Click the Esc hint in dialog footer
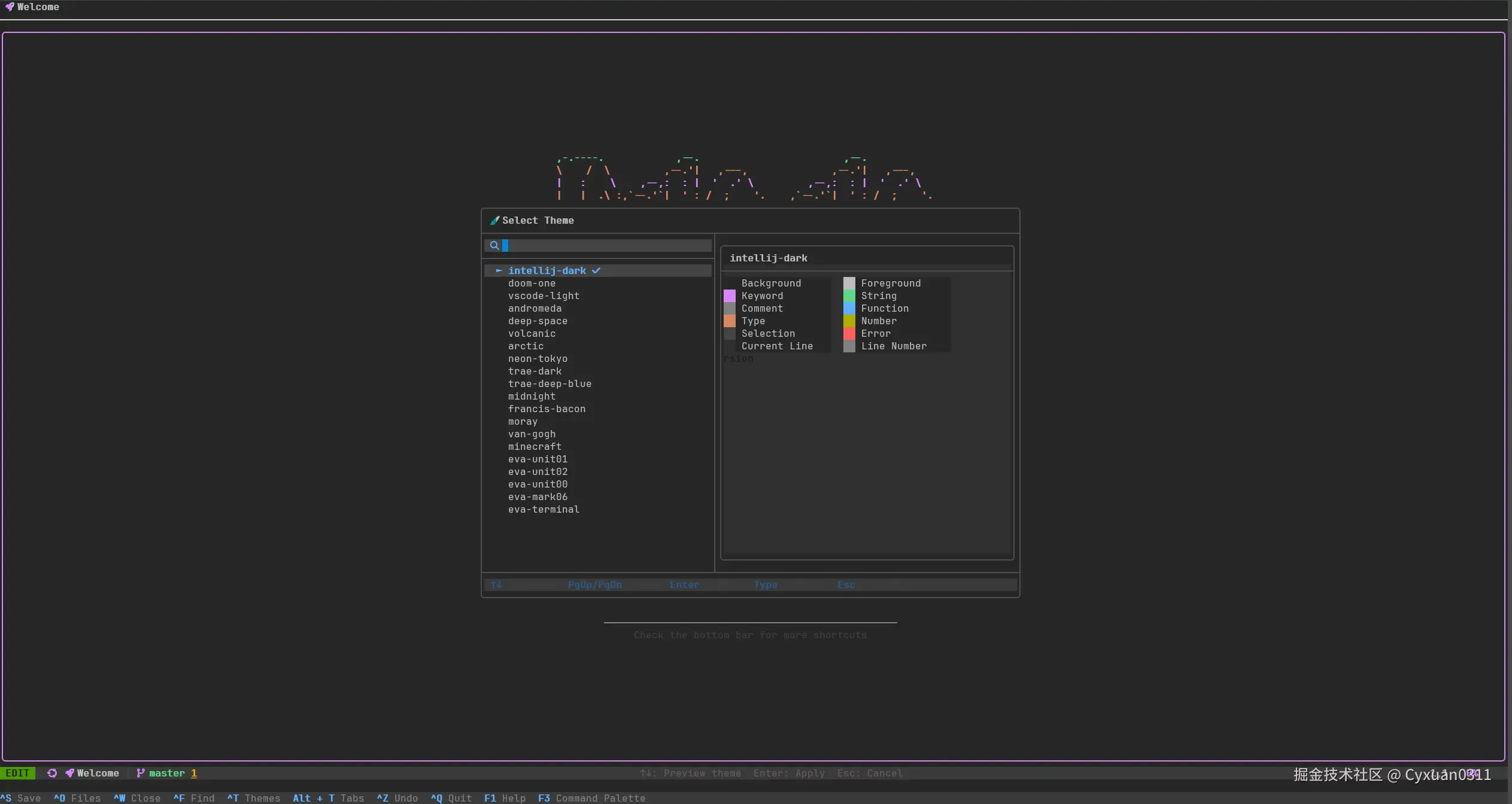The image size is (1512, 804). pos(846,585)
